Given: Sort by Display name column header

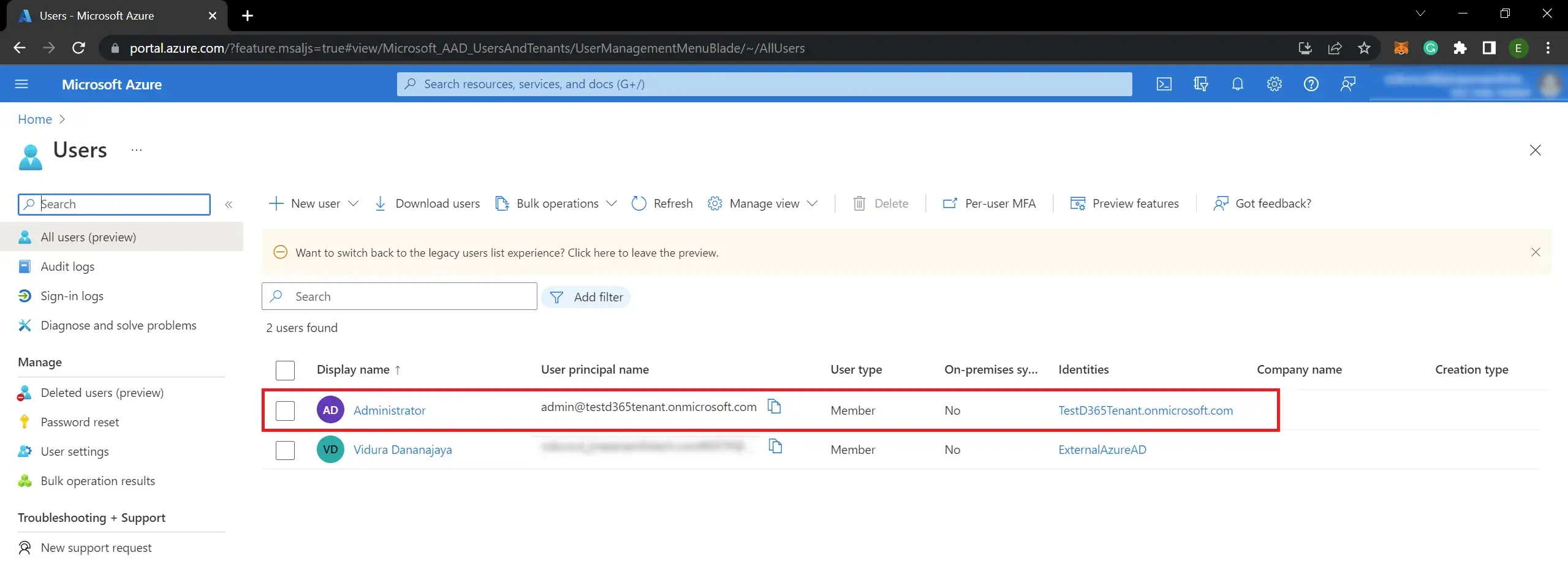Looking at the screenshot, I should (x=358, y=369).
